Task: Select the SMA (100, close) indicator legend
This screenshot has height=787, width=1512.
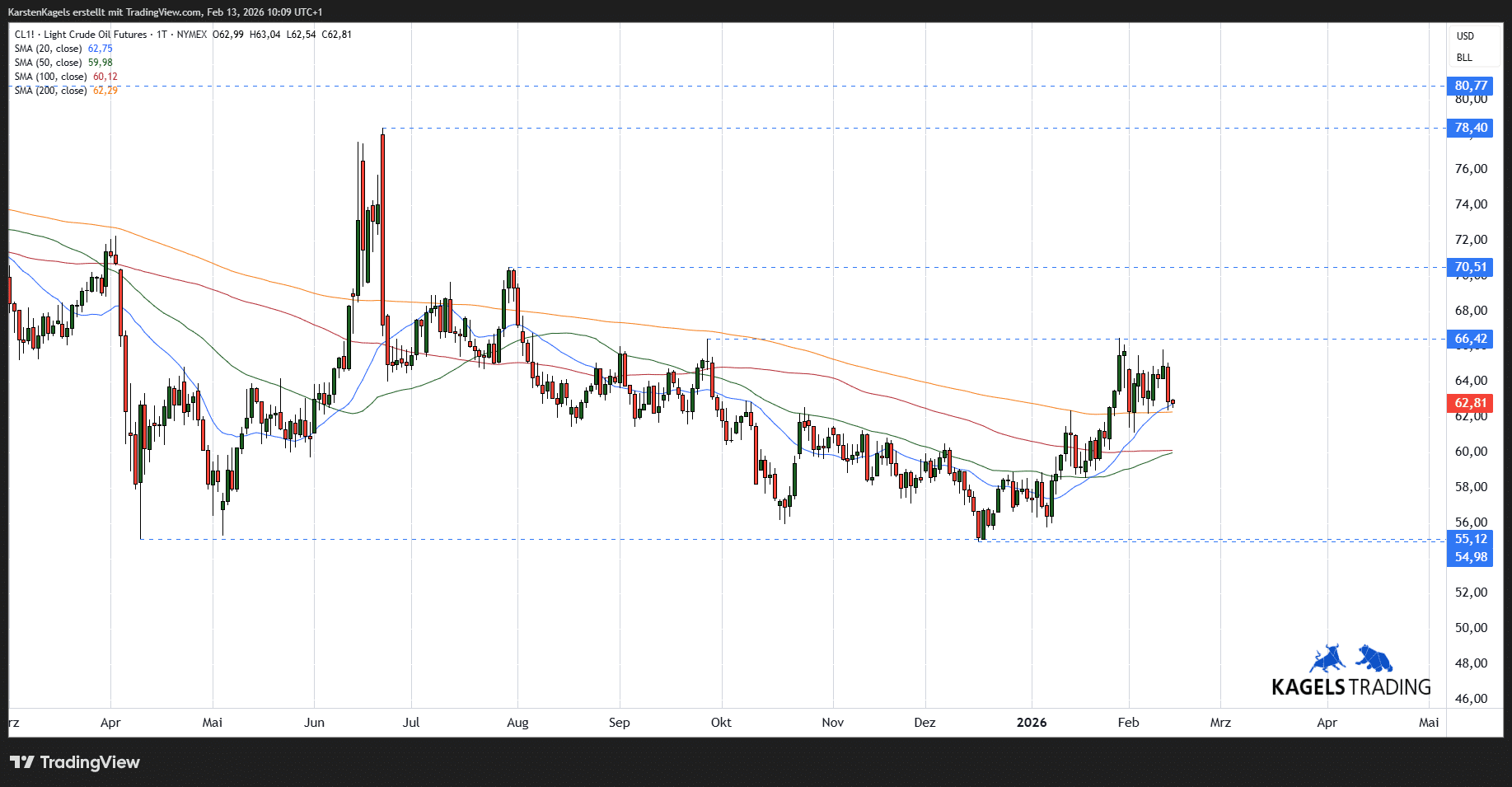Action: coord(51,77)
